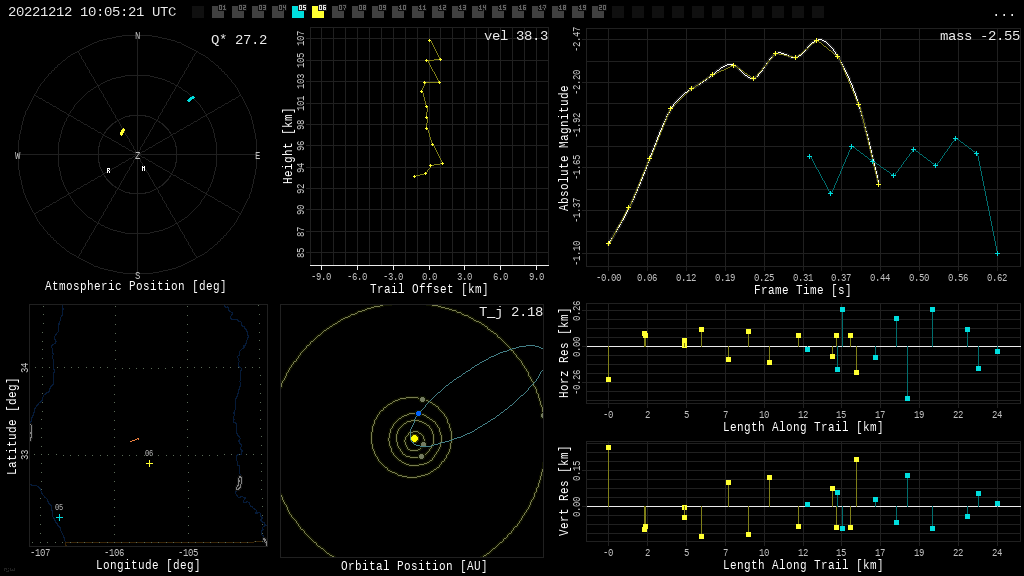
Task: Click the last cyan light curve point
Action: click(x=997, y=253)
